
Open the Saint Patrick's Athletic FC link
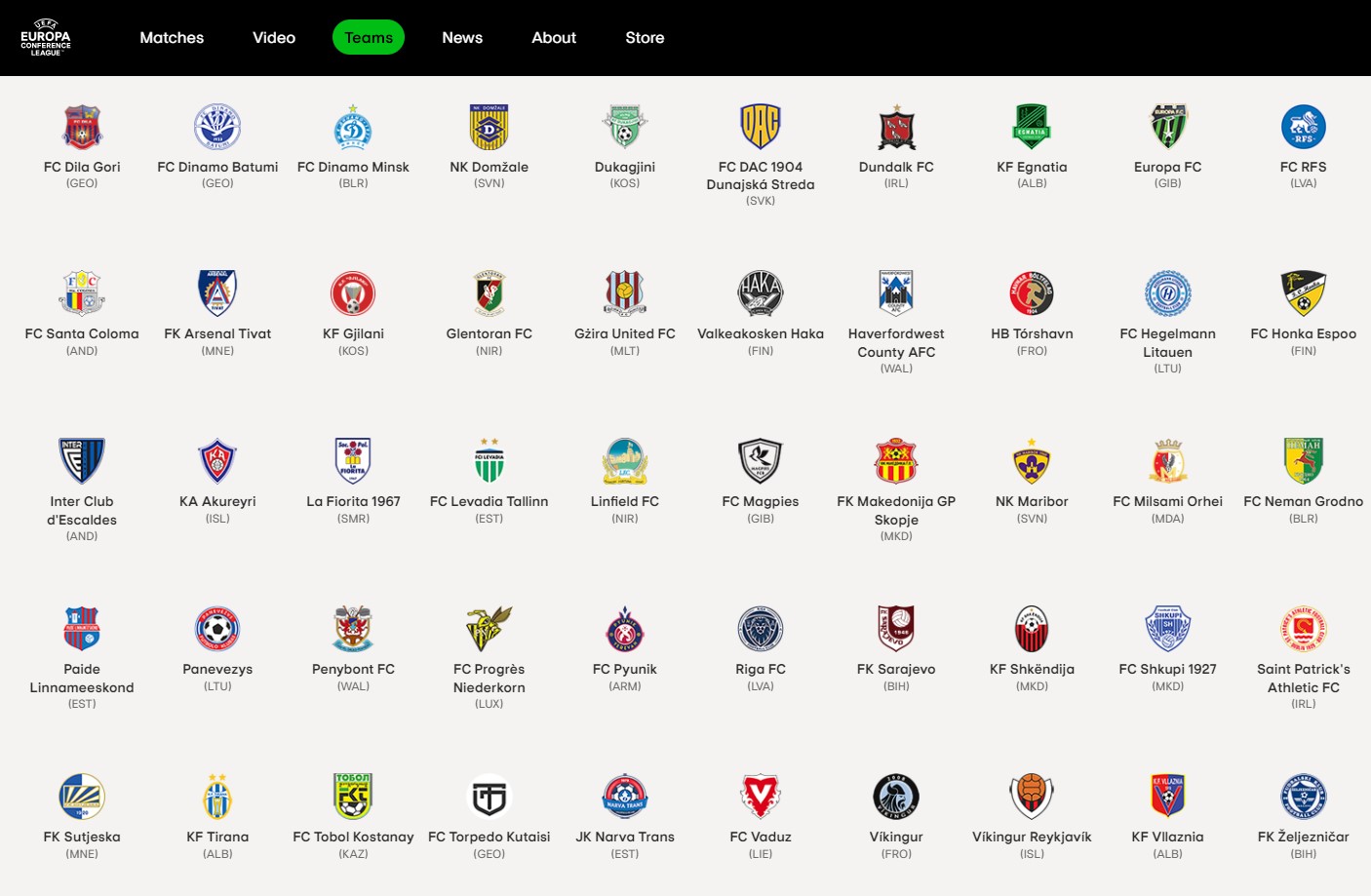coord(1303,679)
